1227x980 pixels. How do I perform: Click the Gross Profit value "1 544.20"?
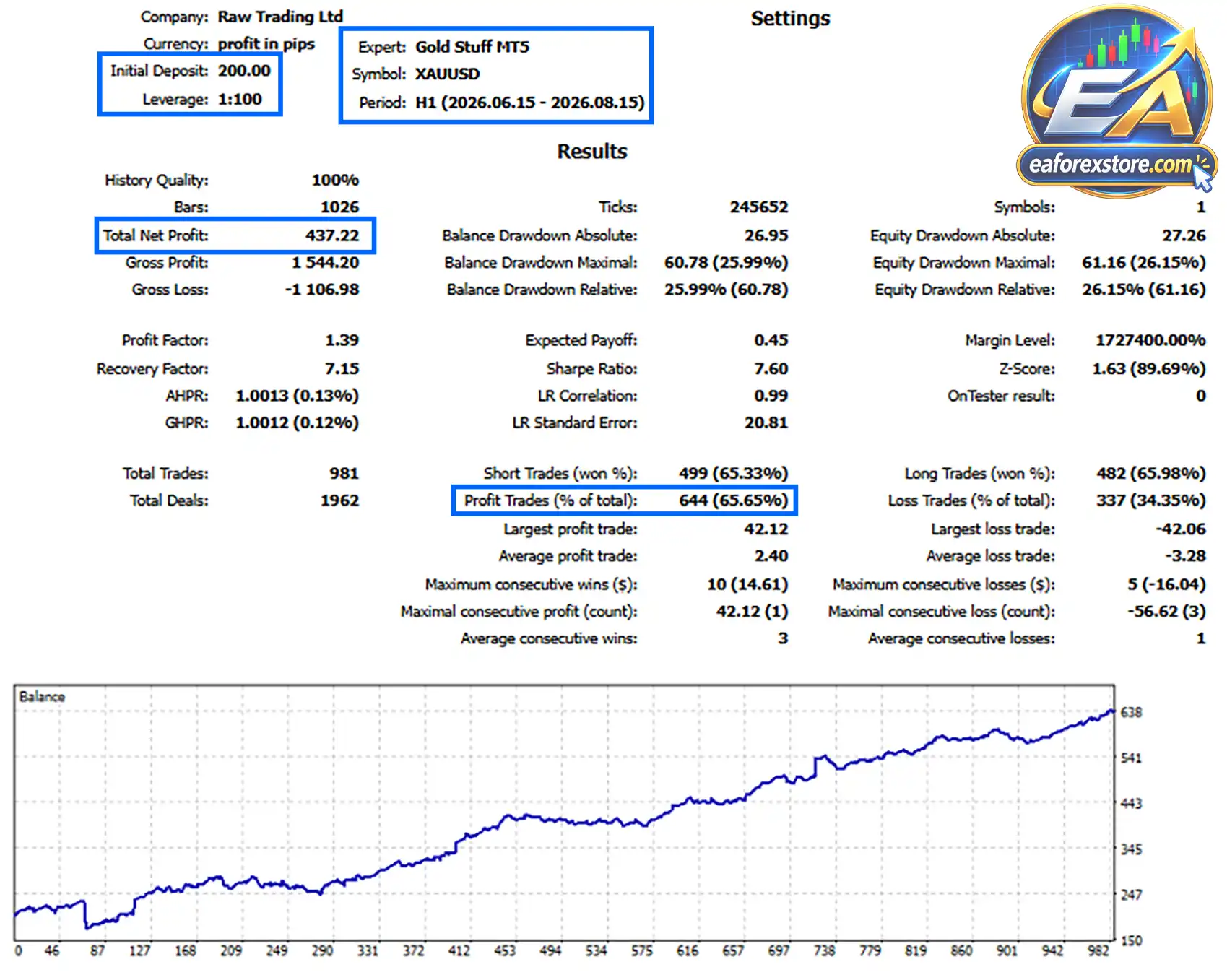click(x=325, y=263)
